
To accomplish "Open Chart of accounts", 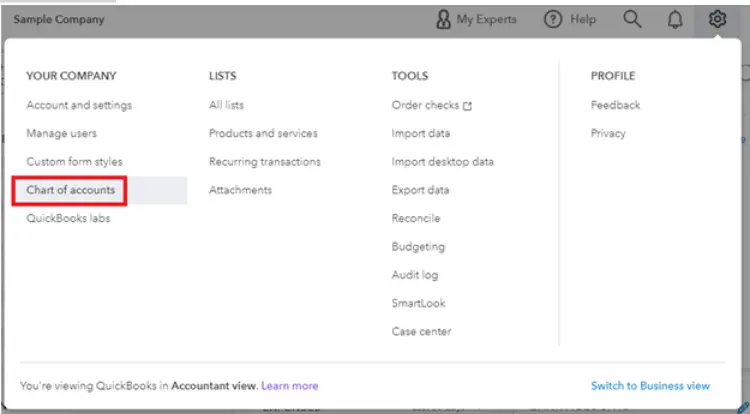I will tap(70, 190).
